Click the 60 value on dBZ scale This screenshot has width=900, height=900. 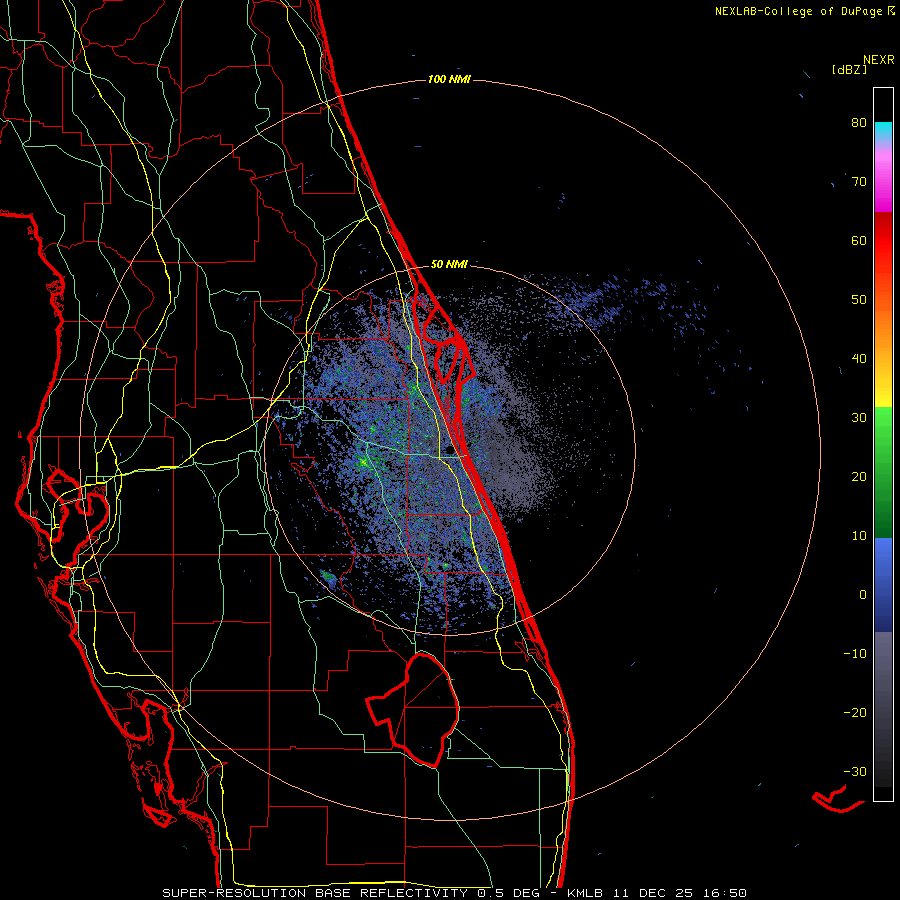pyautogui.click(x=859, y=240)
